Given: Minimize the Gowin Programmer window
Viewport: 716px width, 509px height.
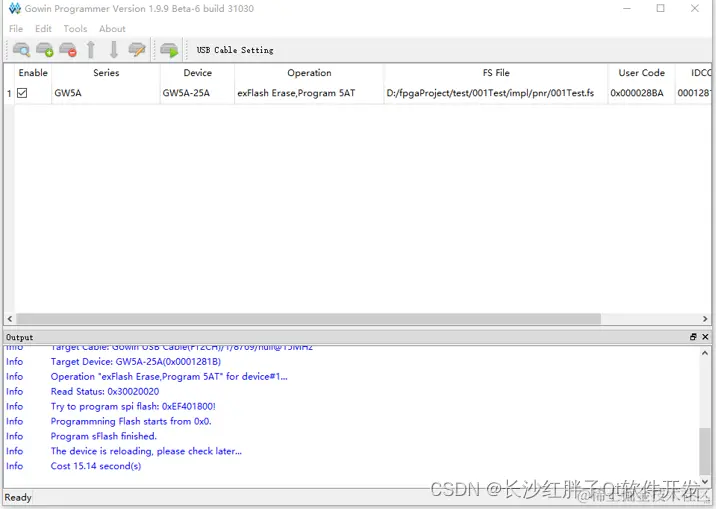Looking at the screenshot, I should [627, 8].
